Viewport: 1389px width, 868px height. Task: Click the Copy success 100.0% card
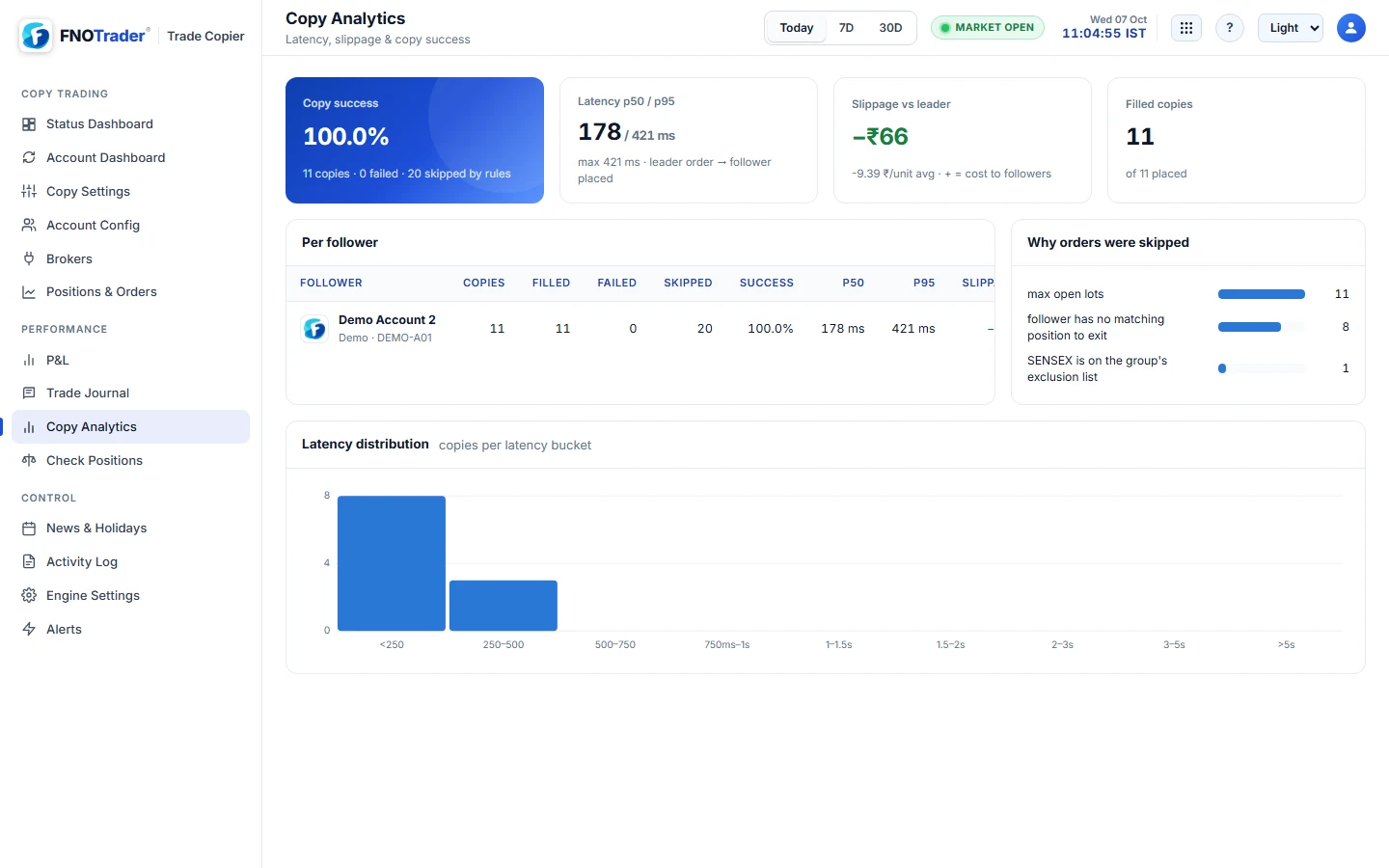coord(415,140)
